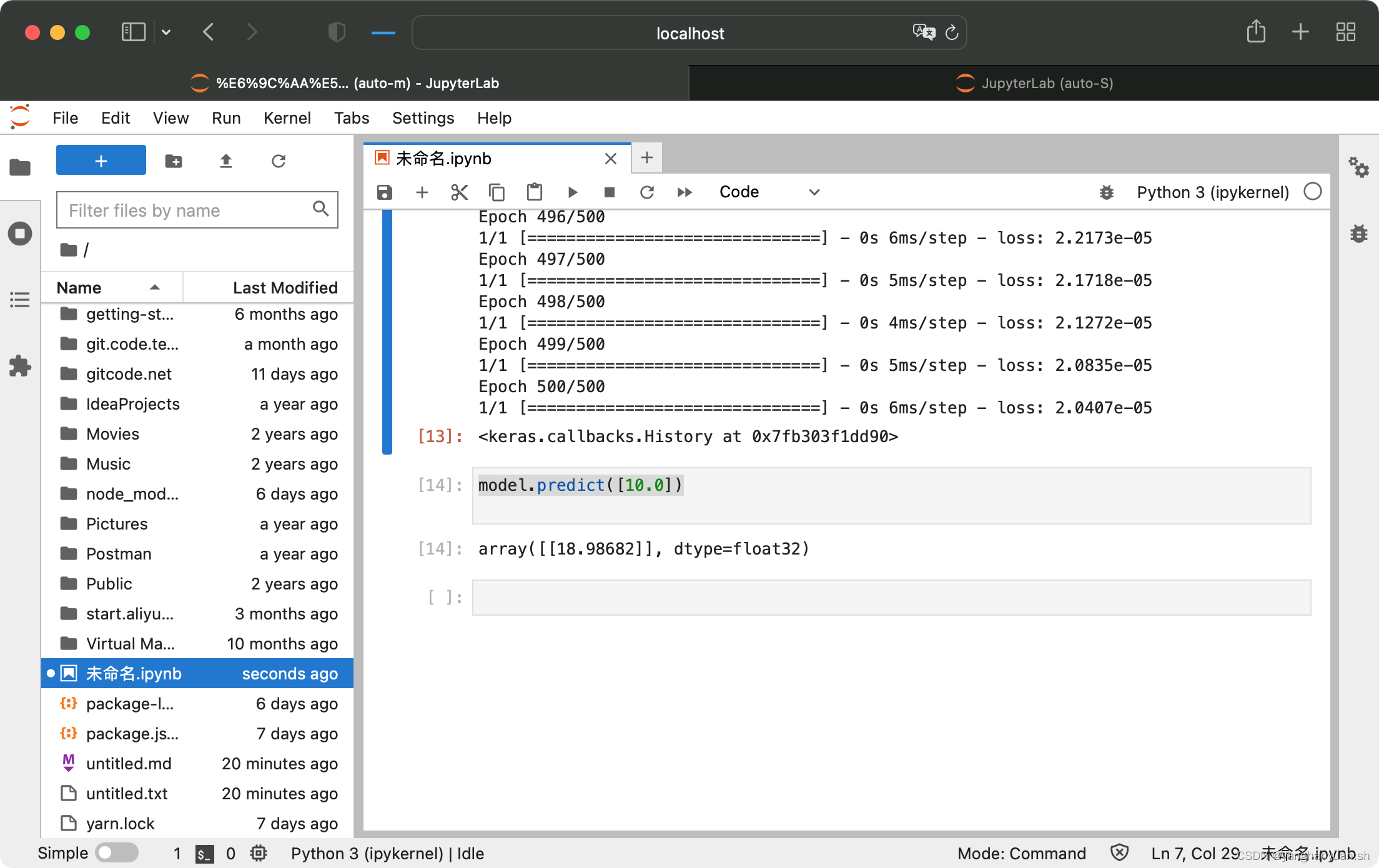The width and height of the screenshot is (1379, 868).
Task: Open table of contents sidebar
Action: click(20, 300)
